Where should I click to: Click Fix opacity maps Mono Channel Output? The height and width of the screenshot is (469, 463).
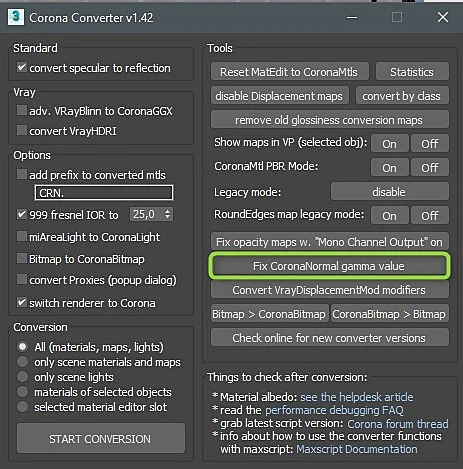(330, 242)
